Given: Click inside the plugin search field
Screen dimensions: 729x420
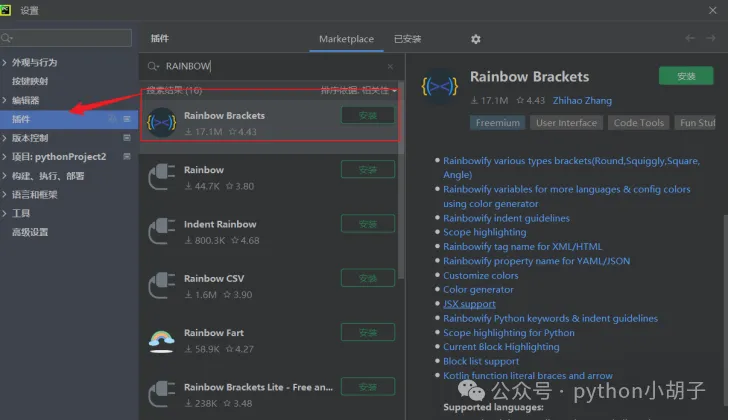Looking at the screenshot, I should (x=272, y=67).
